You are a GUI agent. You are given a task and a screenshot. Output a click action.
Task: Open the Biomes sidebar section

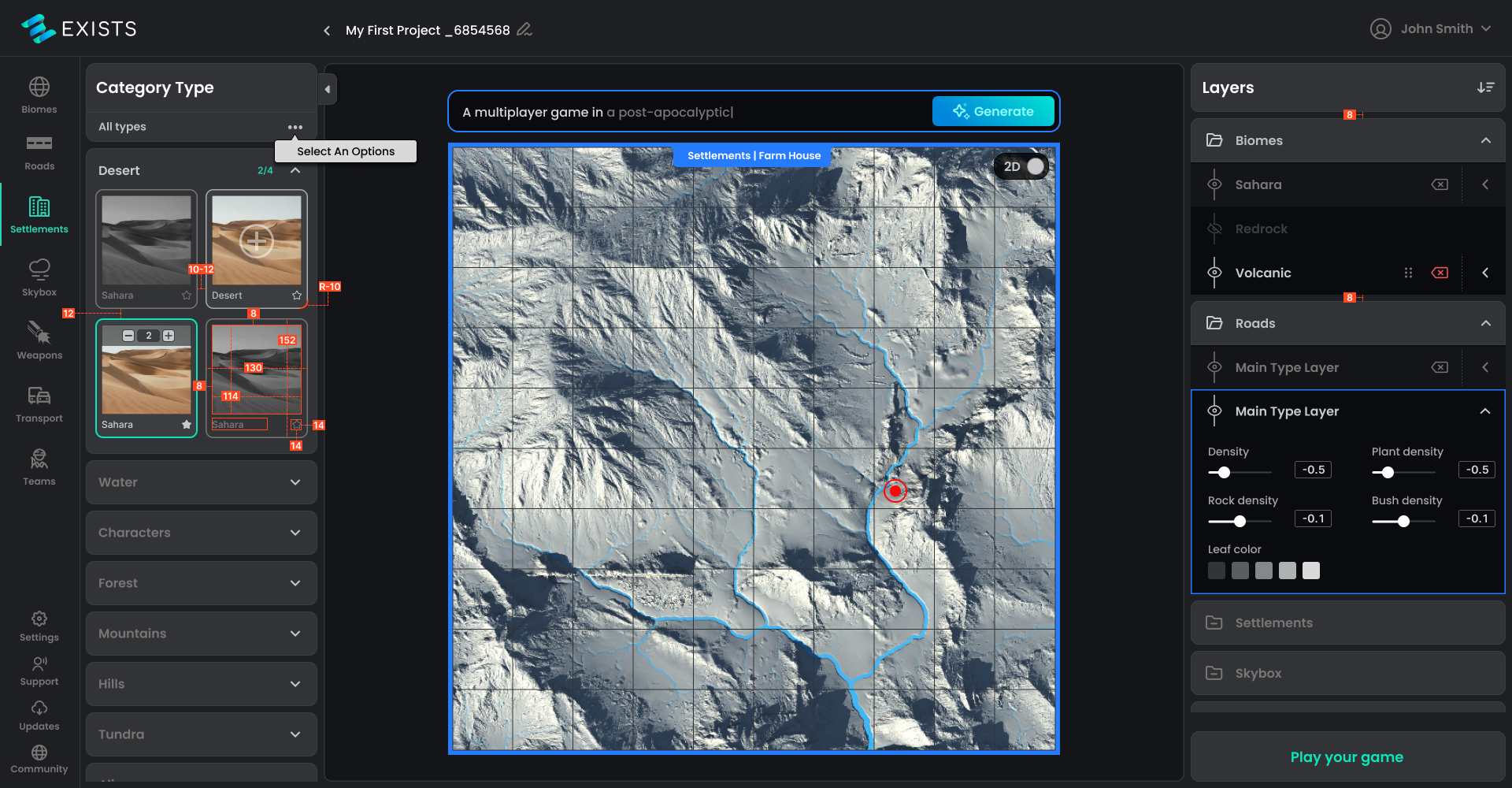click(39, 95)
